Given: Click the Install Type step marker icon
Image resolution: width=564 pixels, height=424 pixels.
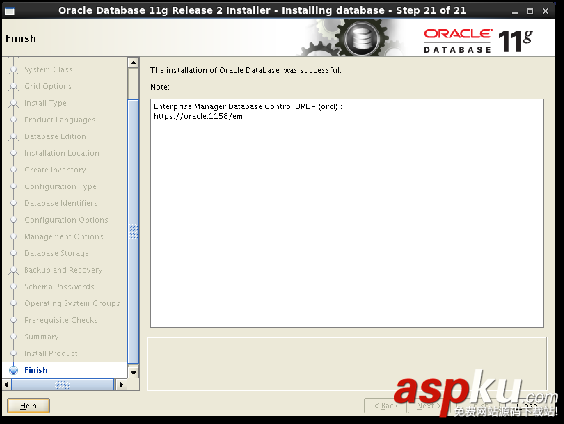Looking at the screenshot, I should coord(14,104).
